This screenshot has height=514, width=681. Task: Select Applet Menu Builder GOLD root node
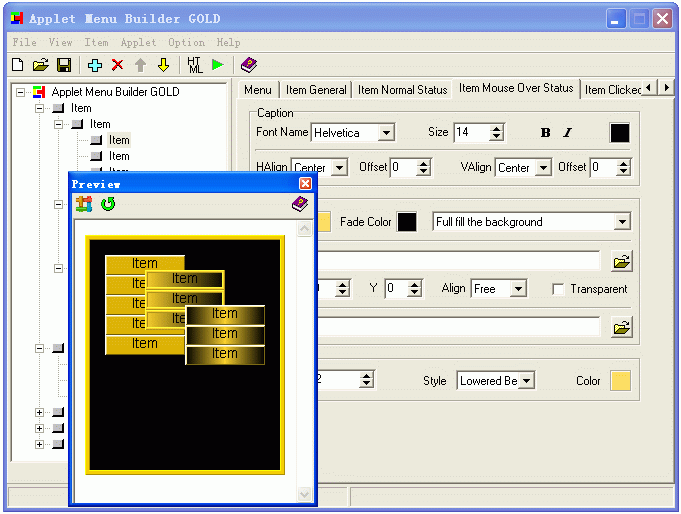(115, 92)
